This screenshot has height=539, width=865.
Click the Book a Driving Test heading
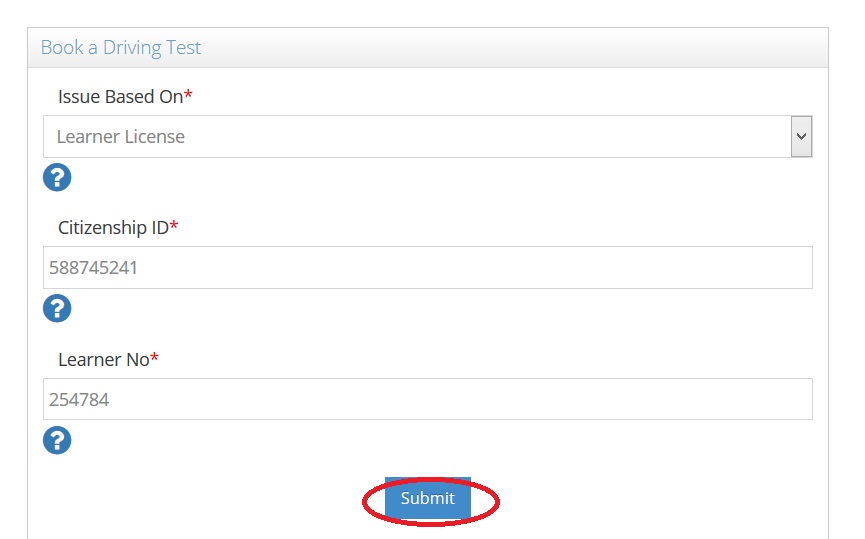[121, 48]
